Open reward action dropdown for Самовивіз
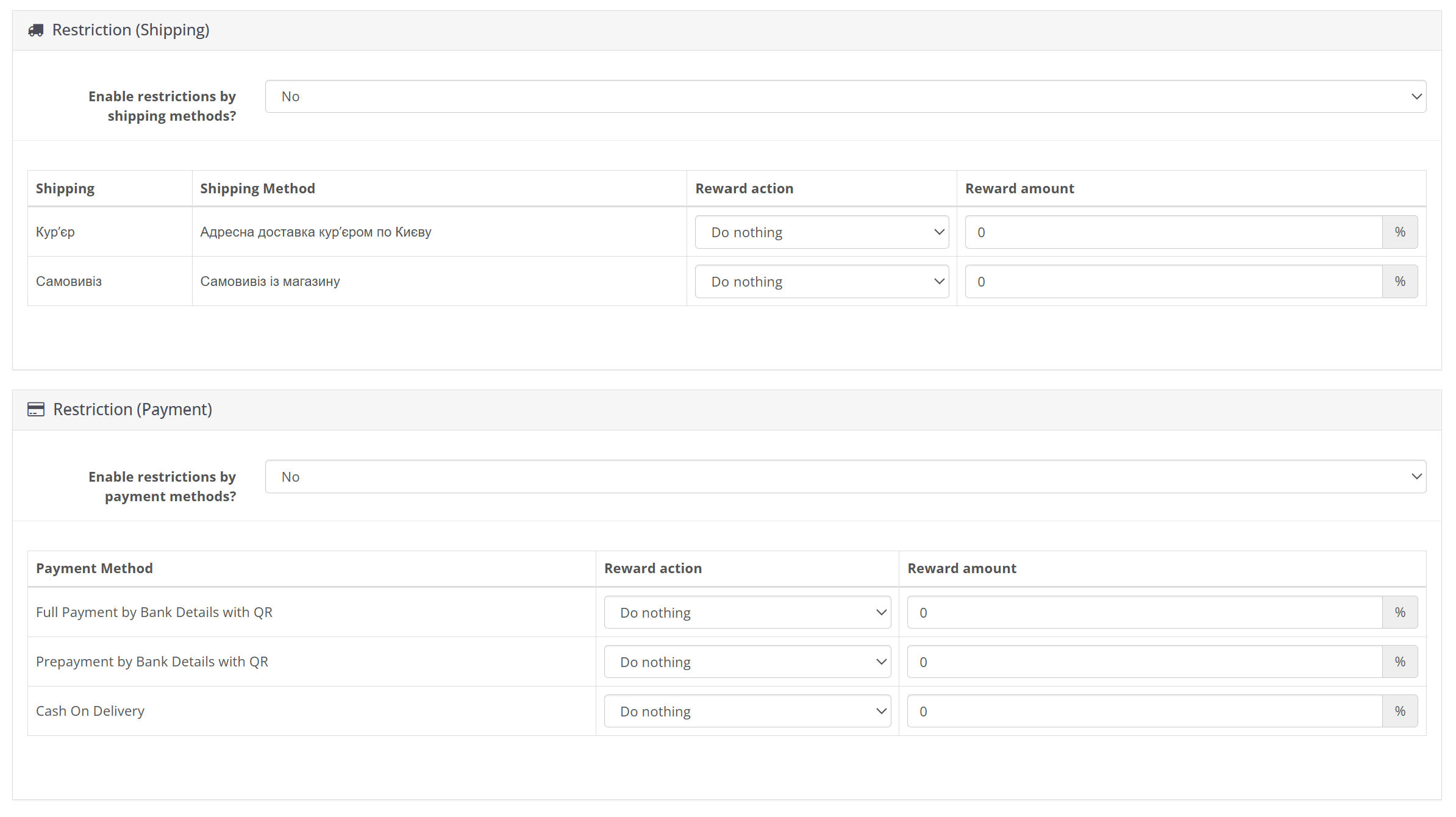This screenshot has height=817, width=1456. pyautogui.click(x=822, y=282)
